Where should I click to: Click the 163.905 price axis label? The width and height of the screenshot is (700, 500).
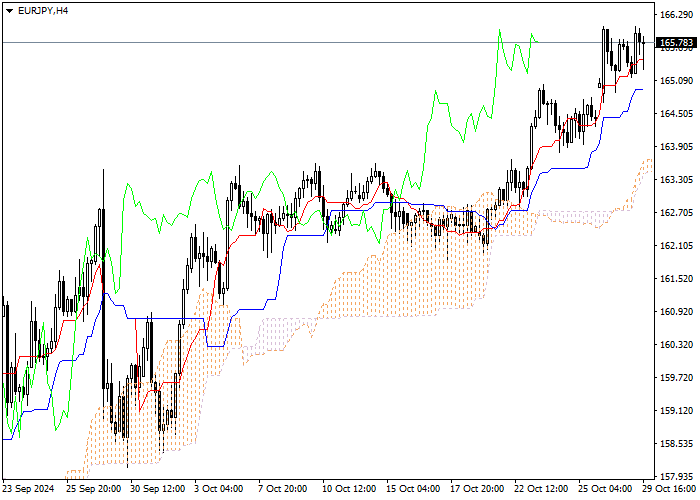pyautogui.click(x=676, y=147)
